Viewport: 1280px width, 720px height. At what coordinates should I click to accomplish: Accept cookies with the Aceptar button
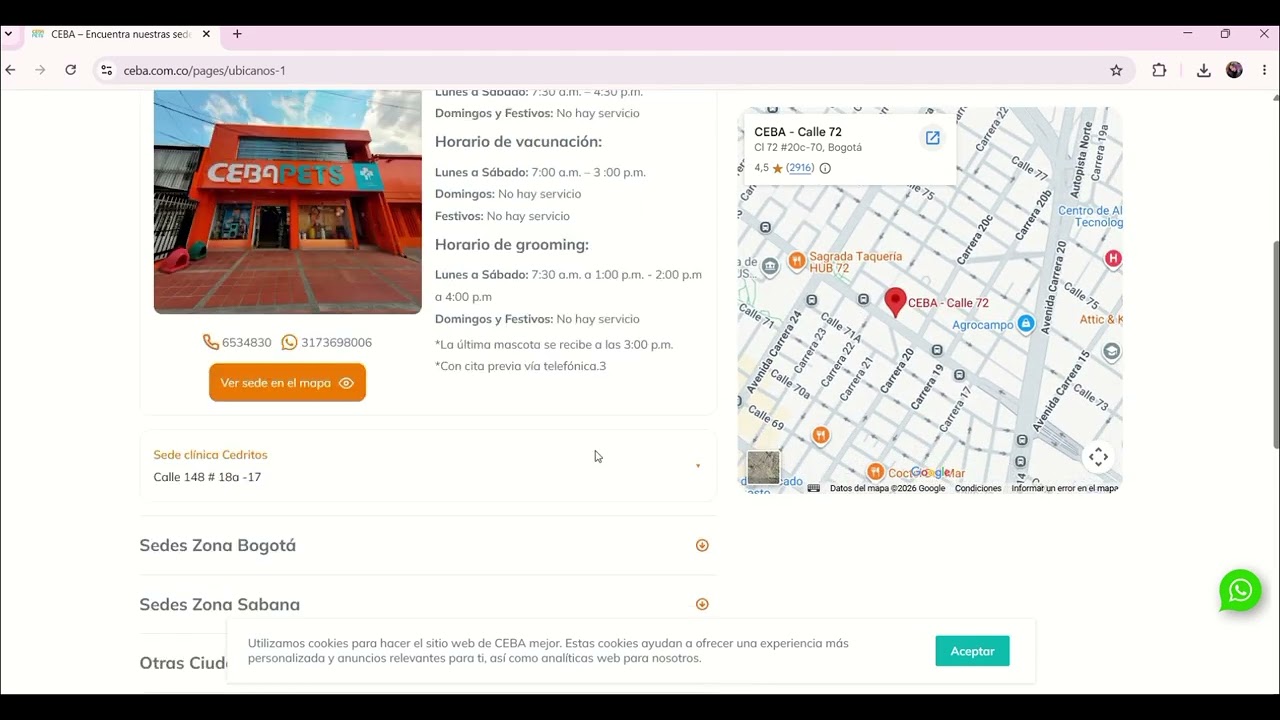point(972,651)
